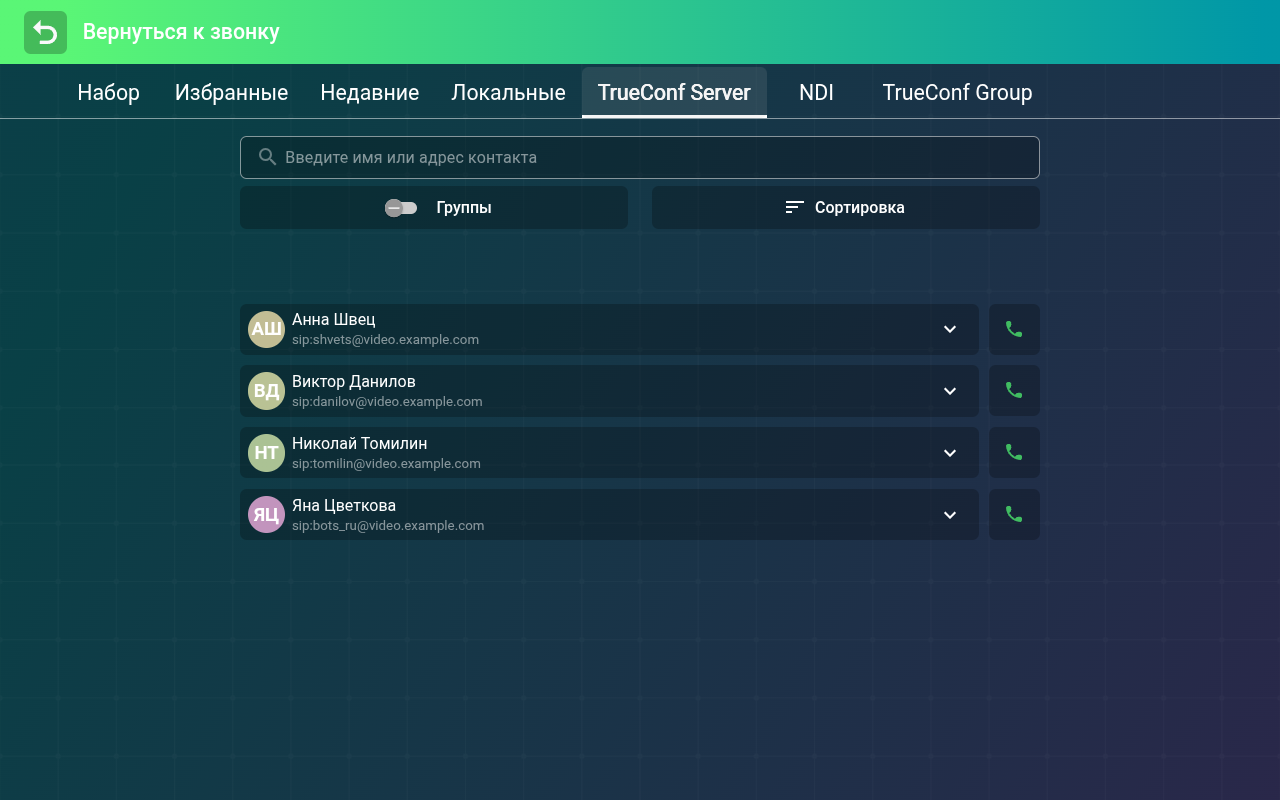Screen dimensions: 1280x800
Task: Click the magnifier icon in search field
Action: 267,157
